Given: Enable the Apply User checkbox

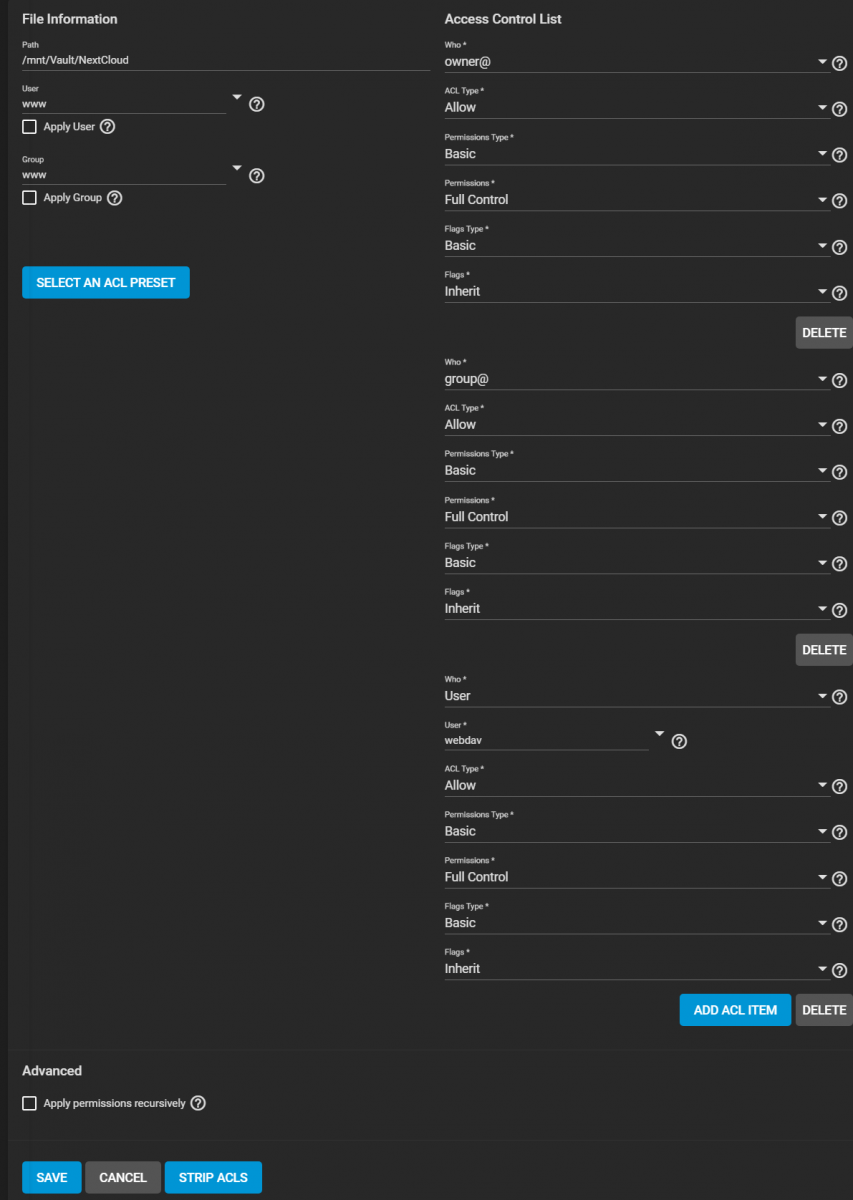Looking at the screenshot, I should click(x=30, y=127).
